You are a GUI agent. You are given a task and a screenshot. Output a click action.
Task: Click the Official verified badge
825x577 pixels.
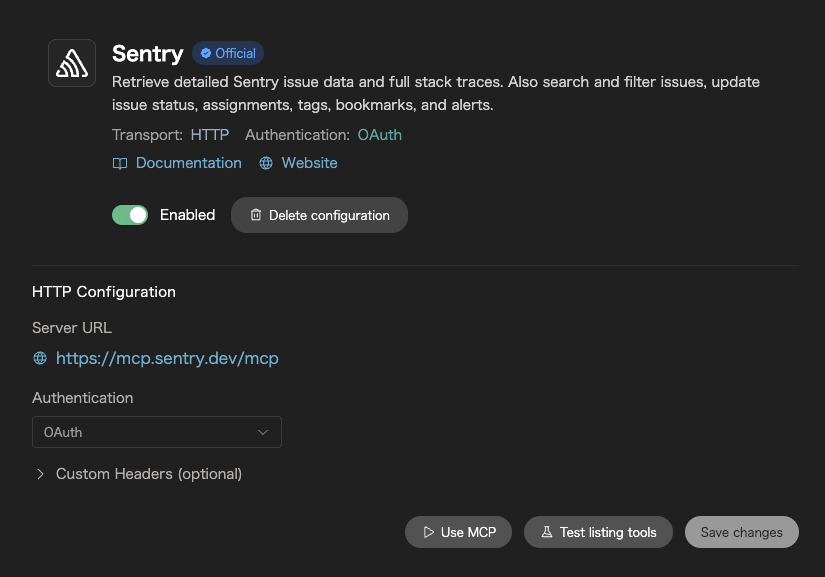[x=228, y=53]
